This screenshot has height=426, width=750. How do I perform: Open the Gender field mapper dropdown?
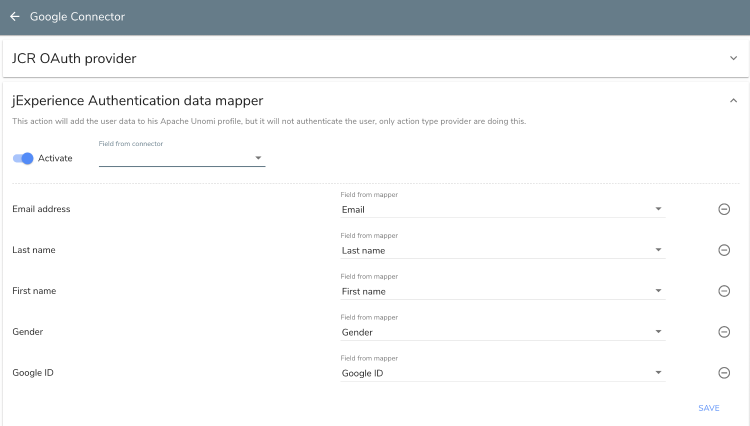503,332
